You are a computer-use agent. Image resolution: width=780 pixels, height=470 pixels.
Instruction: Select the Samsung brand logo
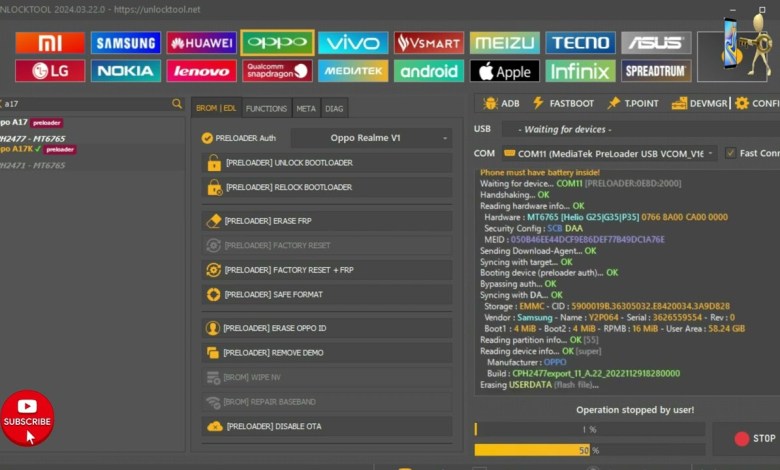[x=125, y=43]
